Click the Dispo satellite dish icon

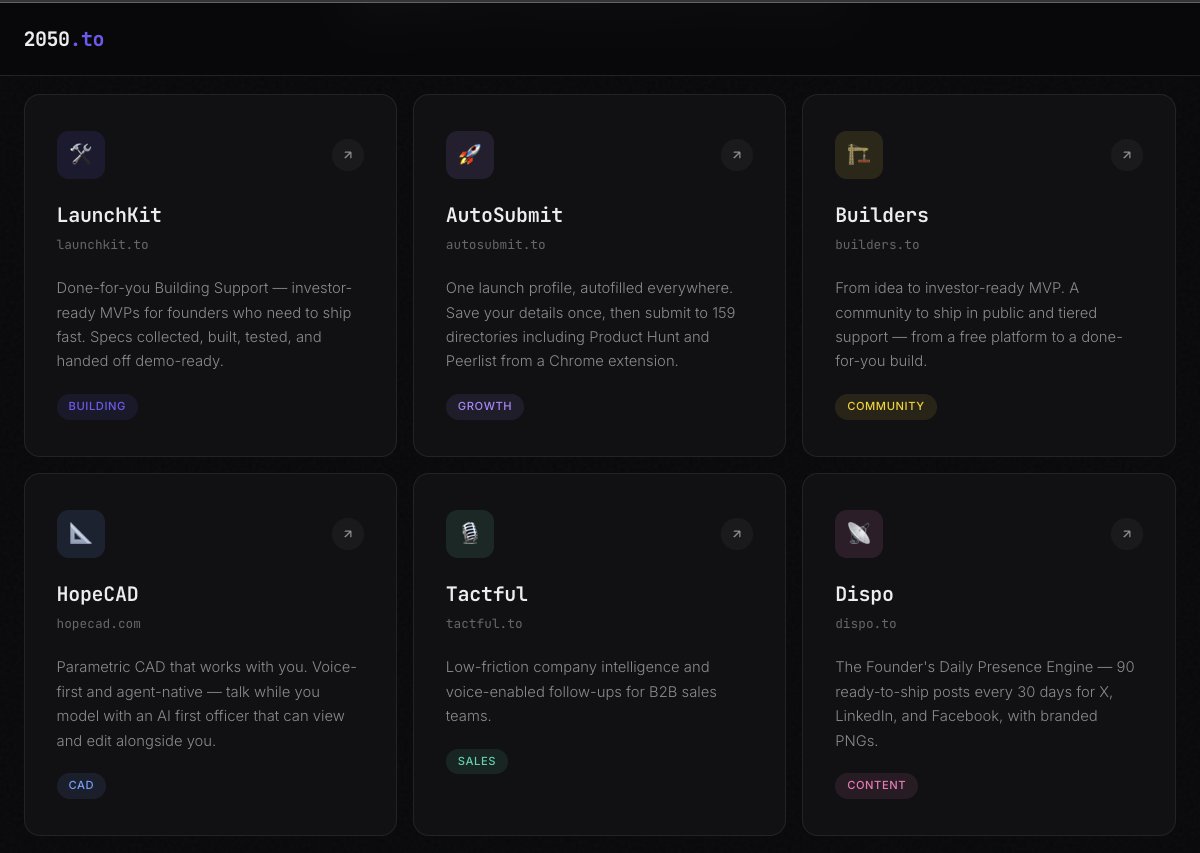pyautogui.click(x=859, y=534)
